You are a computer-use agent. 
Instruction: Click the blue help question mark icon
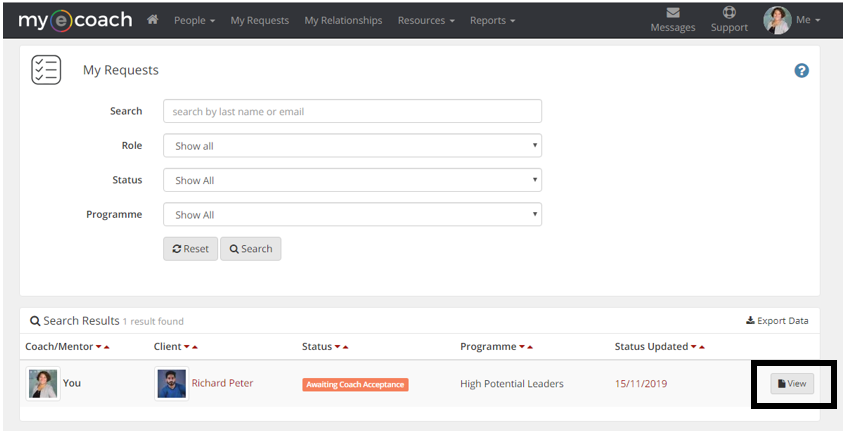click(x=802, y=70)
